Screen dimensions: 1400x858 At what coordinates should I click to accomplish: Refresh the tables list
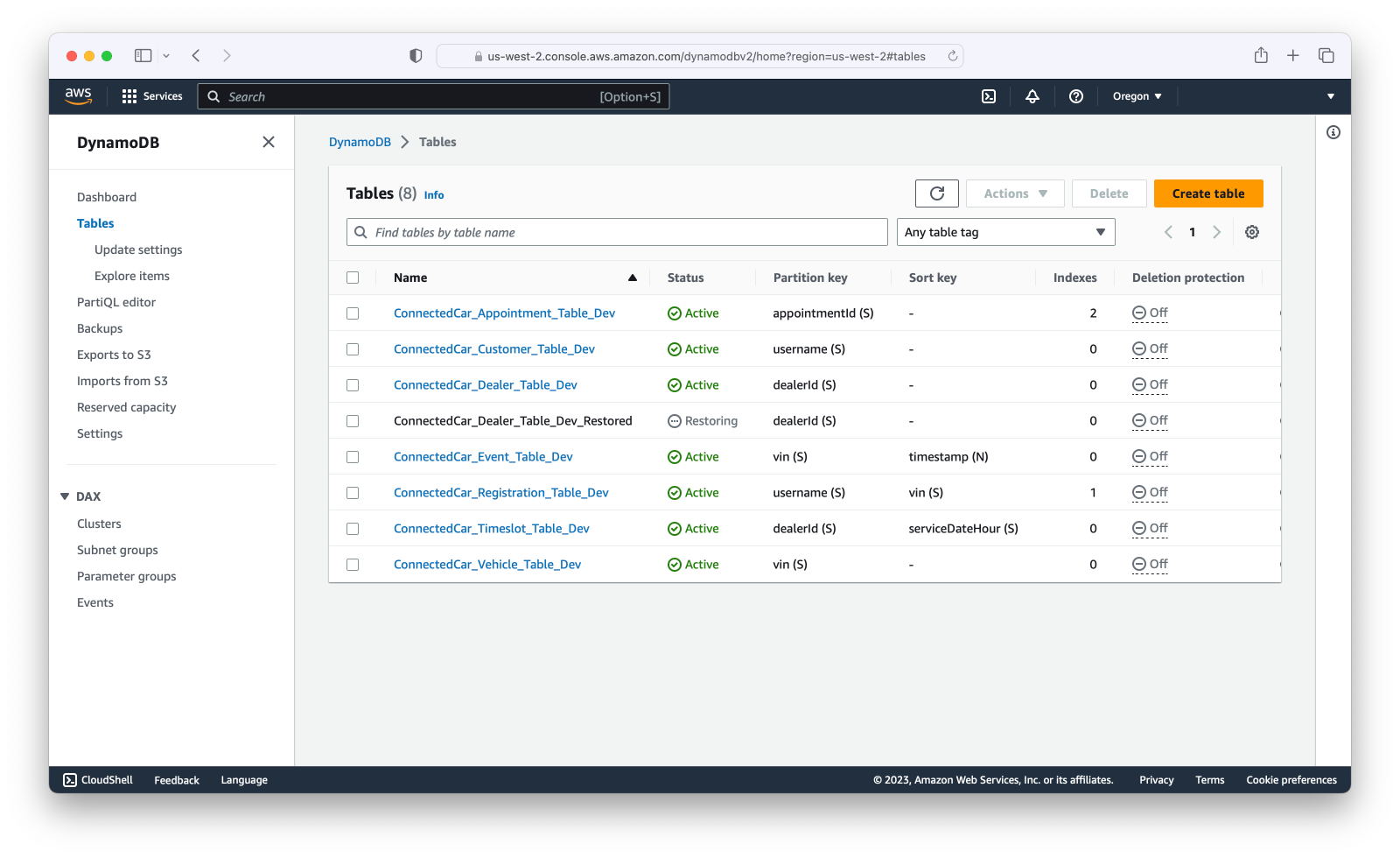937,193
